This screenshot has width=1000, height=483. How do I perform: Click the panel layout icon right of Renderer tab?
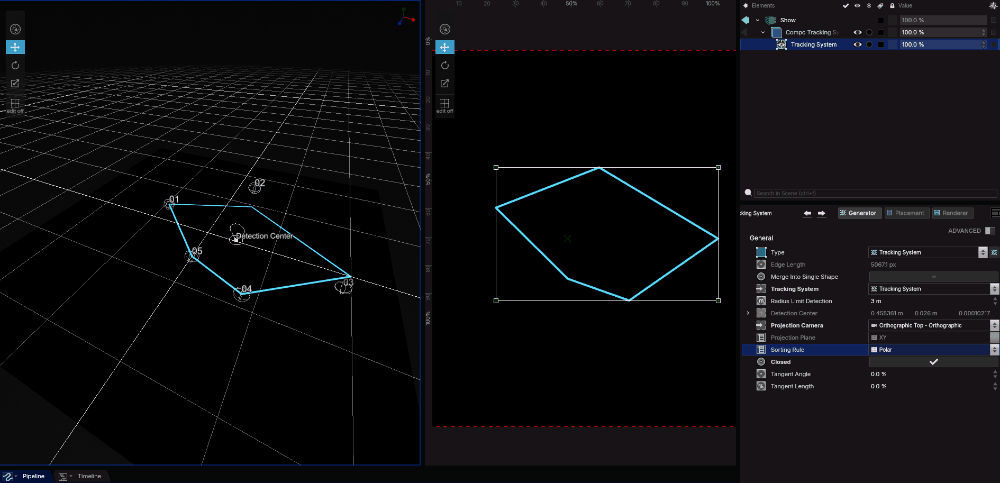[995, 213]
